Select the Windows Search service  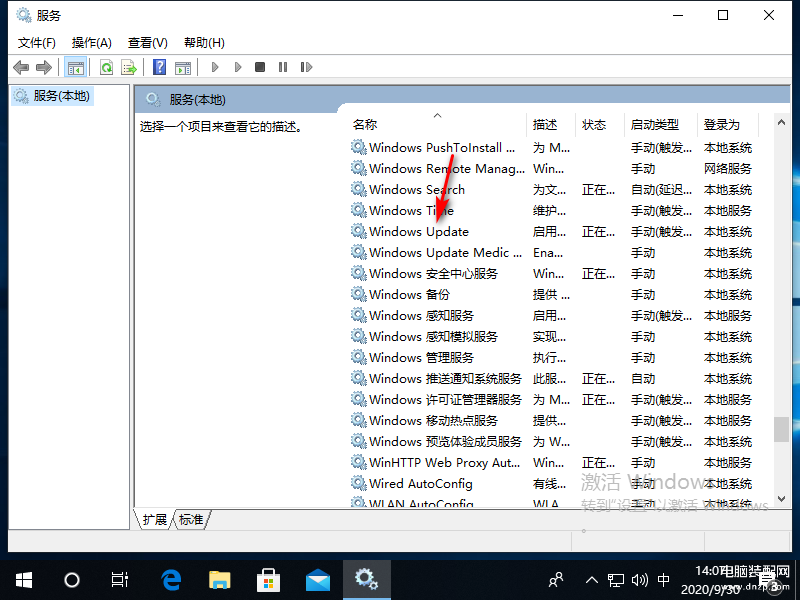tap(554, 190)
